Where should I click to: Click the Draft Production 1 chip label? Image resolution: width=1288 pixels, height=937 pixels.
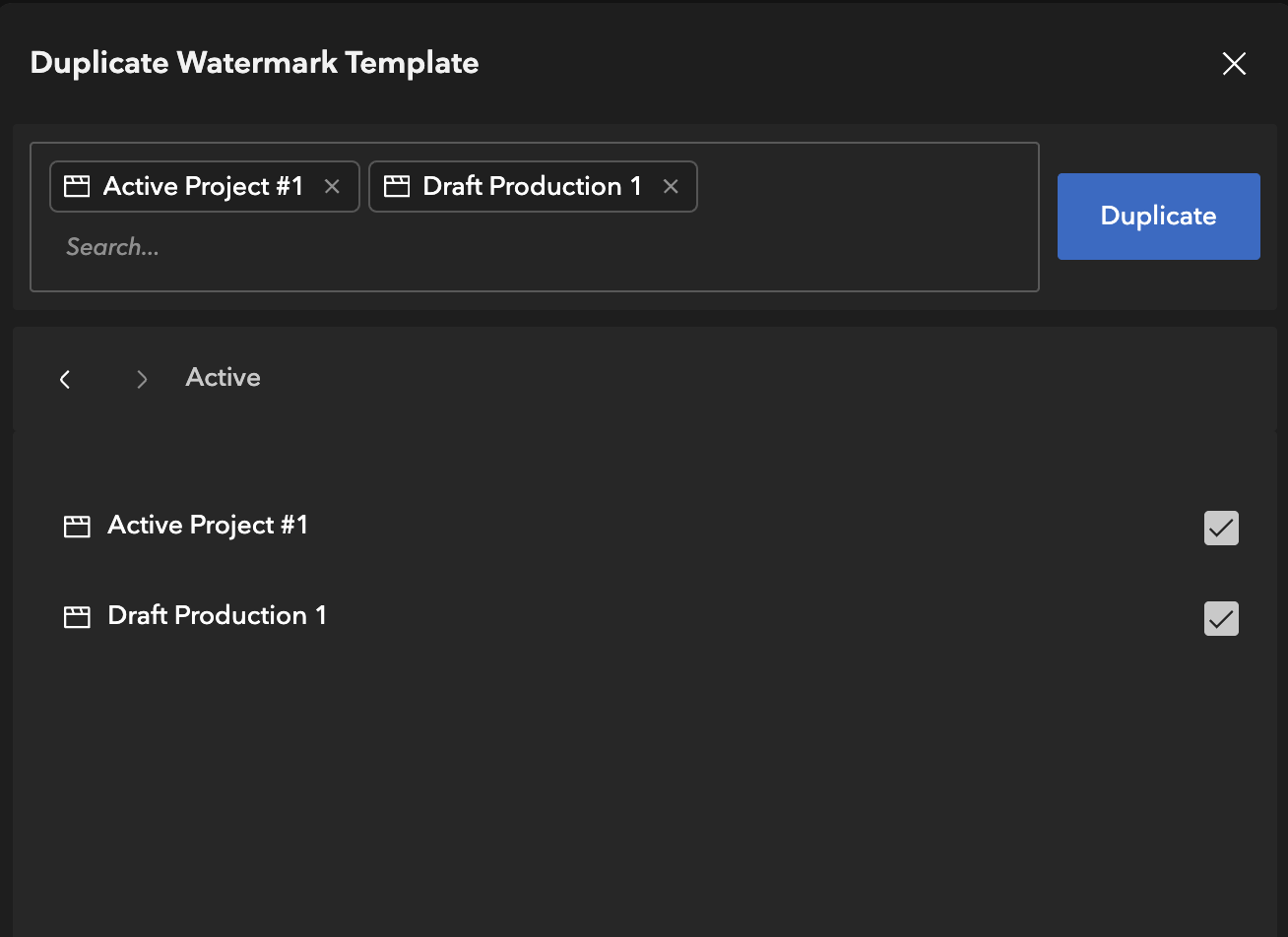tap(532, 187)
